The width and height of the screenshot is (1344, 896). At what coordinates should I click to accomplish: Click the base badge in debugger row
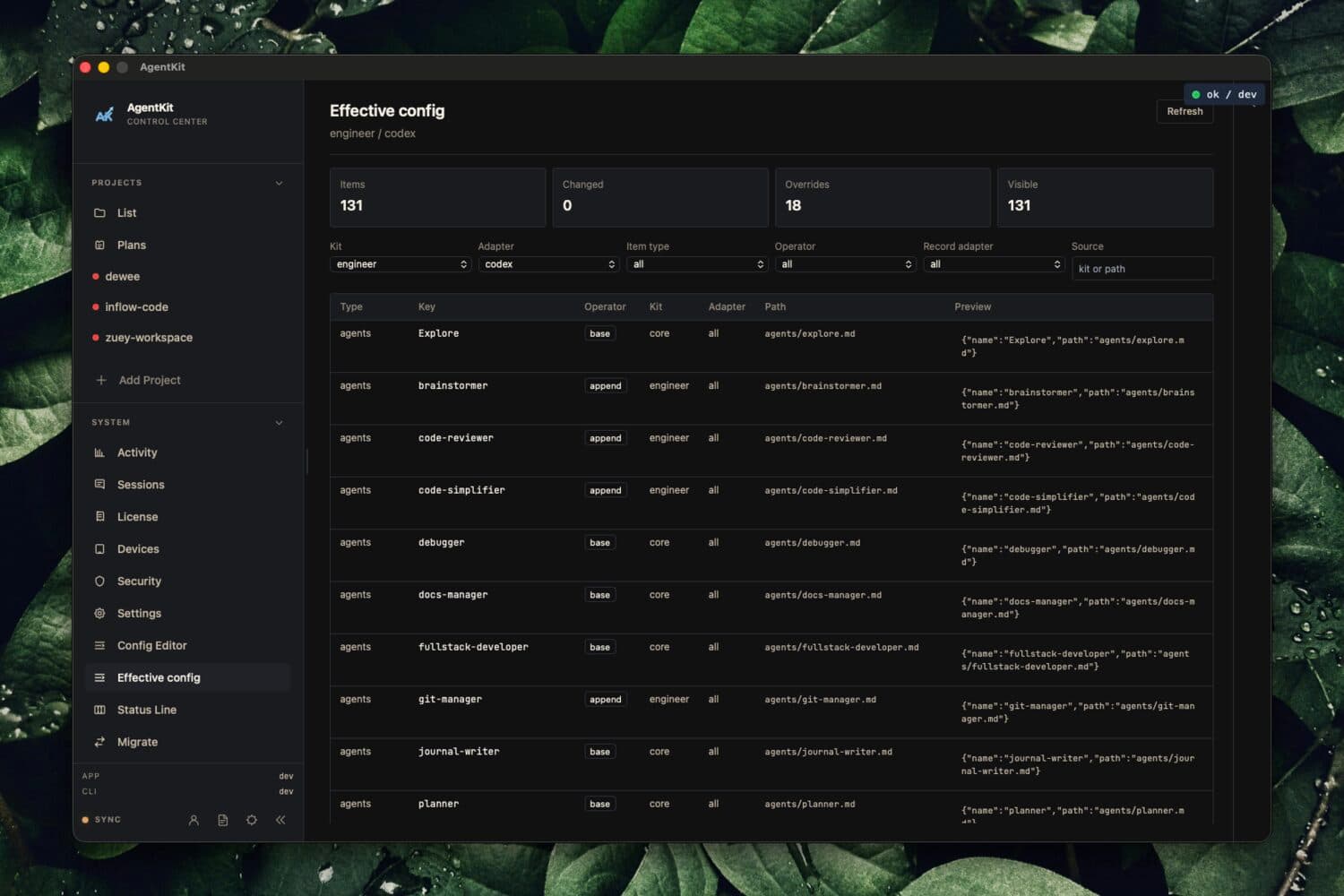600,543
